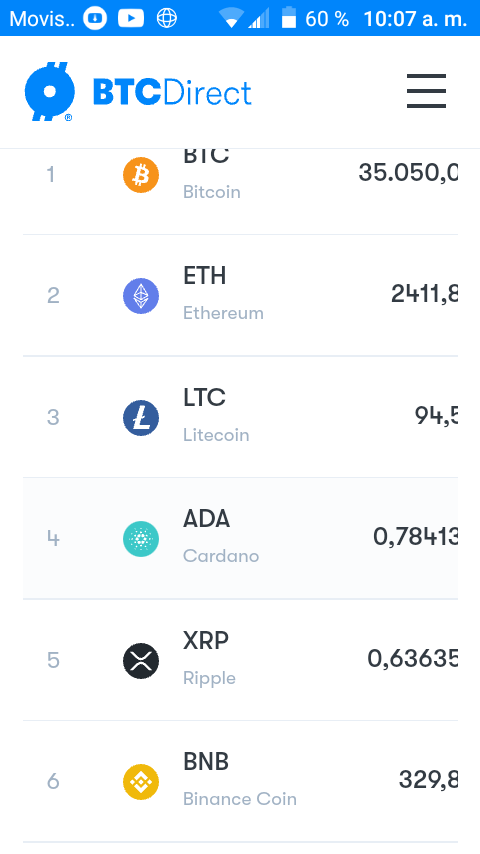Select the BNB ticker label
The height and width of the screenshot is (854, 480).
[x=205, y=761]
